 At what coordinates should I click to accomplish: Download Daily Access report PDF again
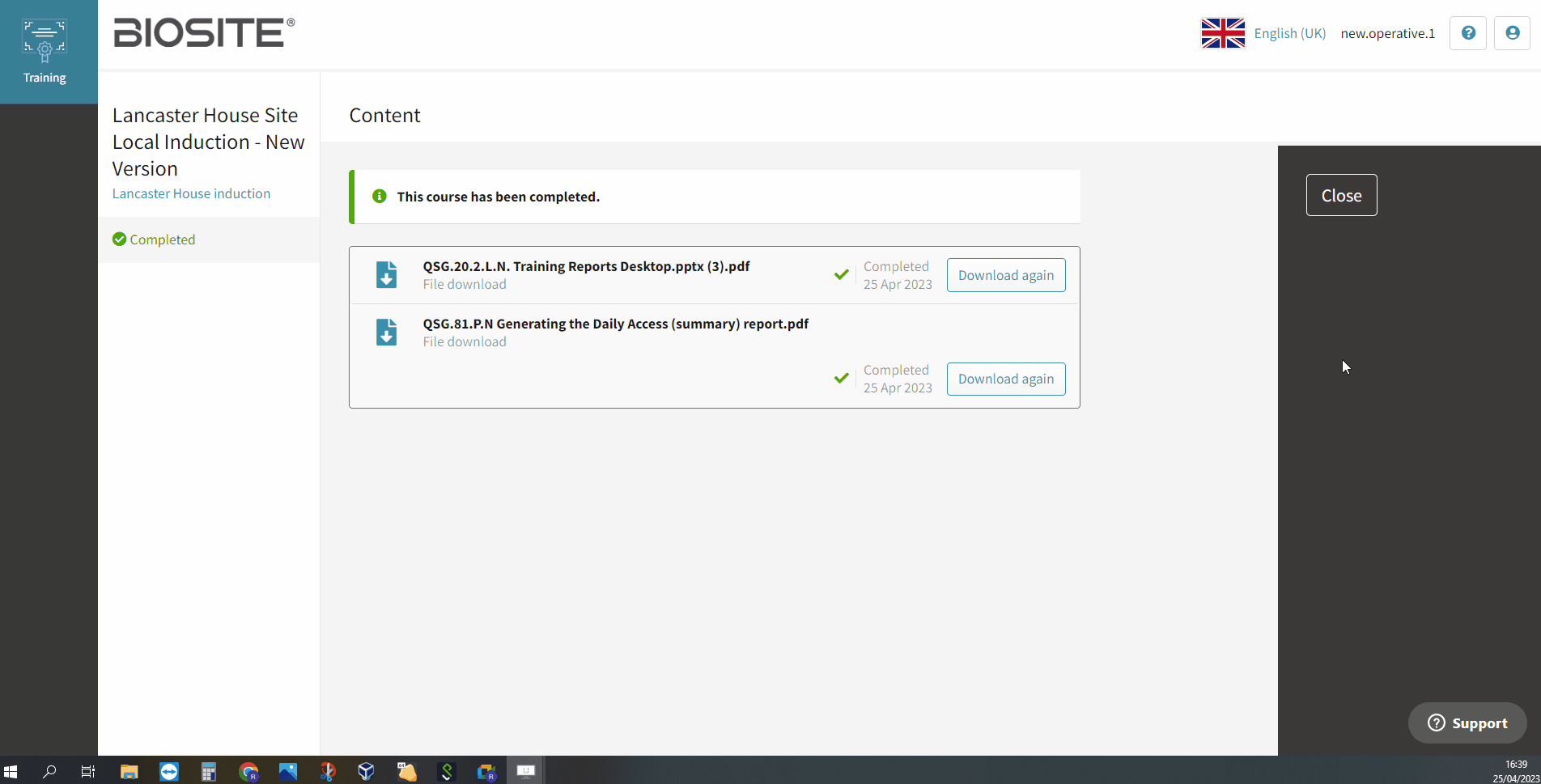pyautogui.click(x=1005, y=379)
